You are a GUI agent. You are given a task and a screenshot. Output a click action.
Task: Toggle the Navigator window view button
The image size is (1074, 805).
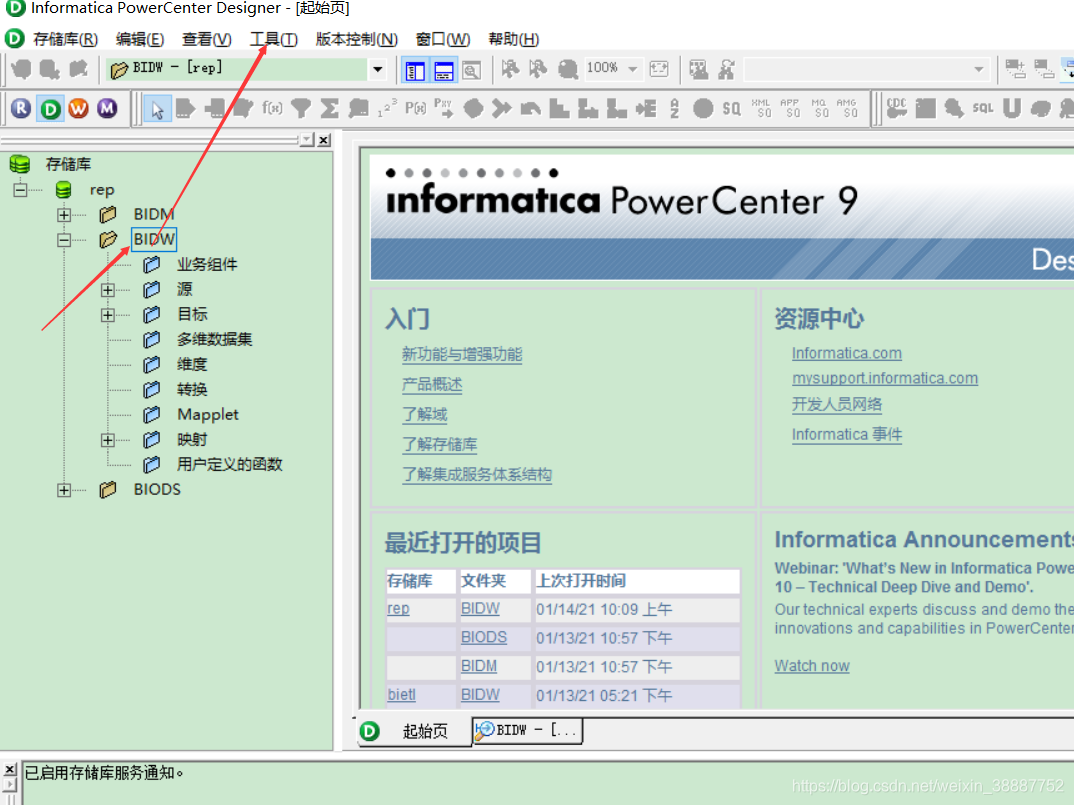[x=415, y=71]
